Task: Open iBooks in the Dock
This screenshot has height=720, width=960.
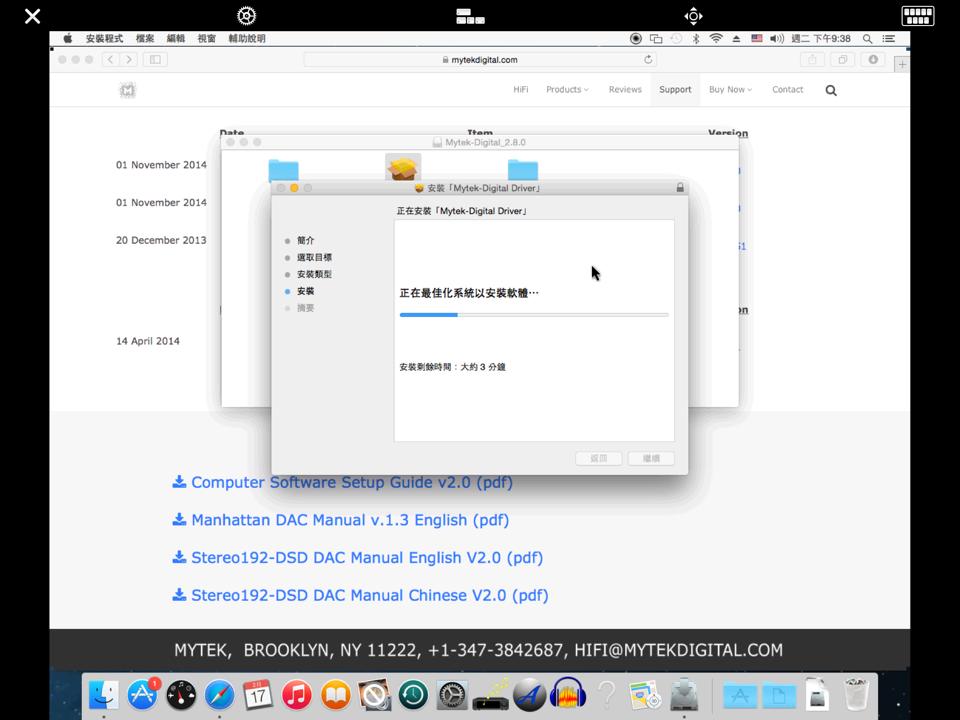Action: 336,696
